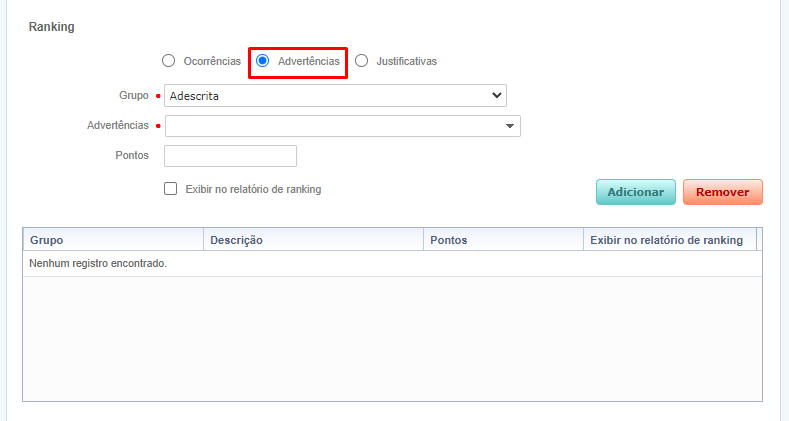
Task: Click the Ranking section heading
Action: (51, 27)
